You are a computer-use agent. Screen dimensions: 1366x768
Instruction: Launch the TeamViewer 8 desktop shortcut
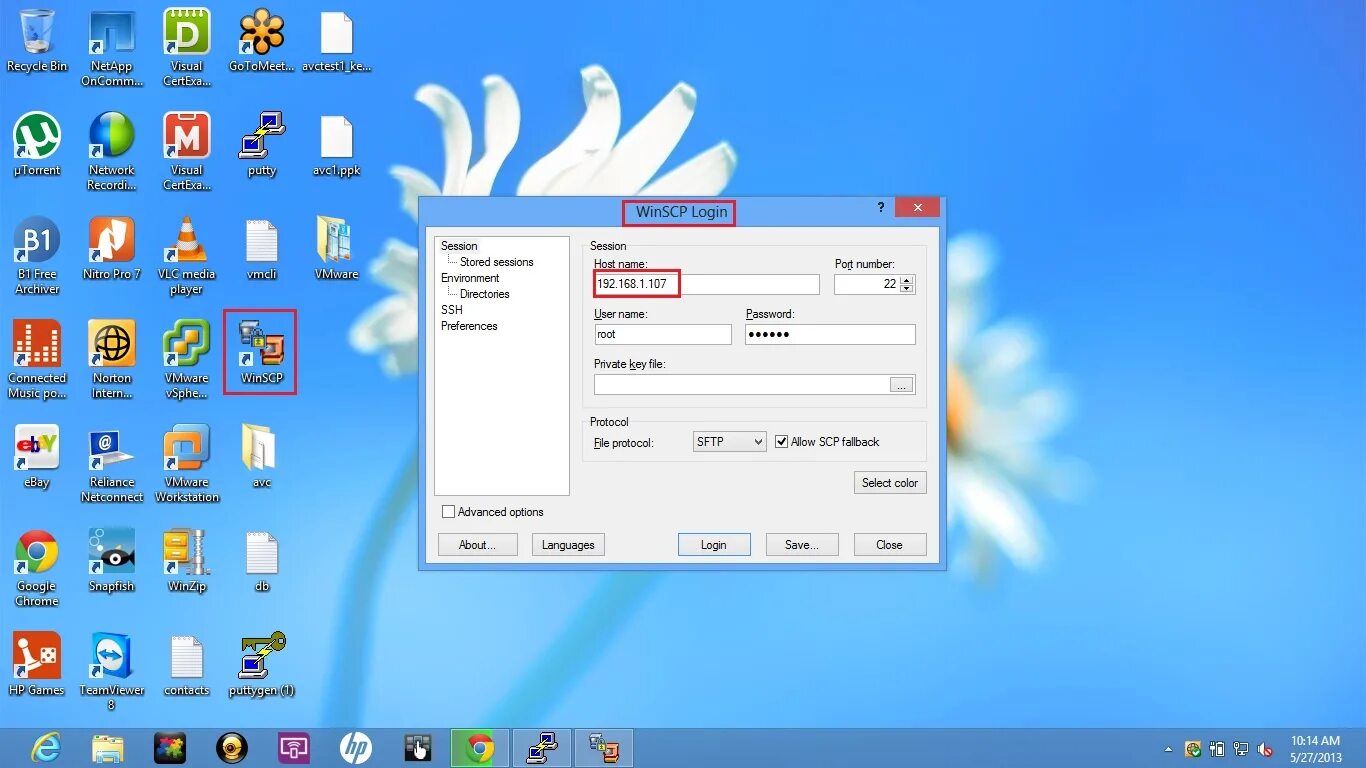(112, 672)
